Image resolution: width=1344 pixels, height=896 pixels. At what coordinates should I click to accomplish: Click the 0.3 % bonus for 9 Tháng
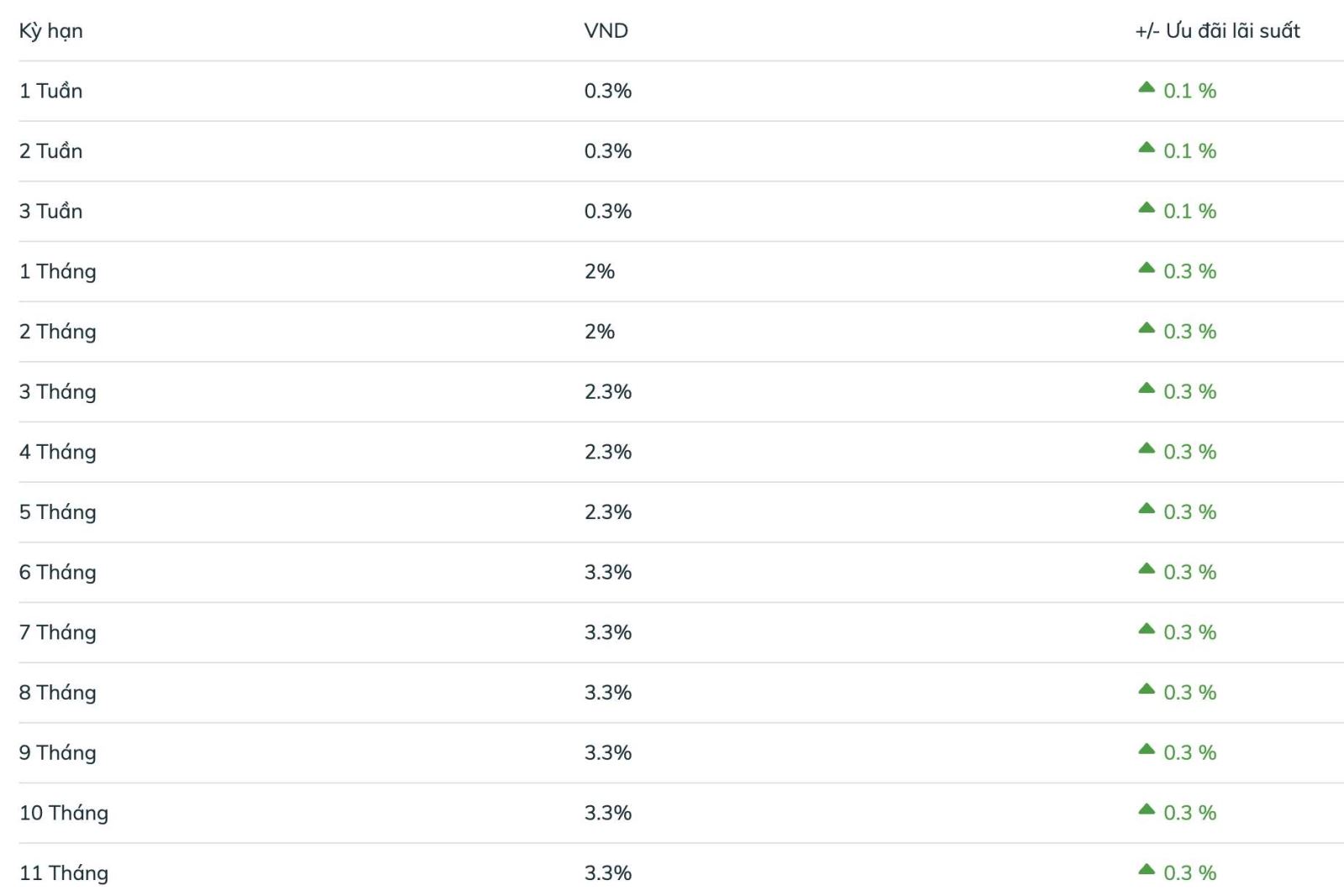(1189, 752)
